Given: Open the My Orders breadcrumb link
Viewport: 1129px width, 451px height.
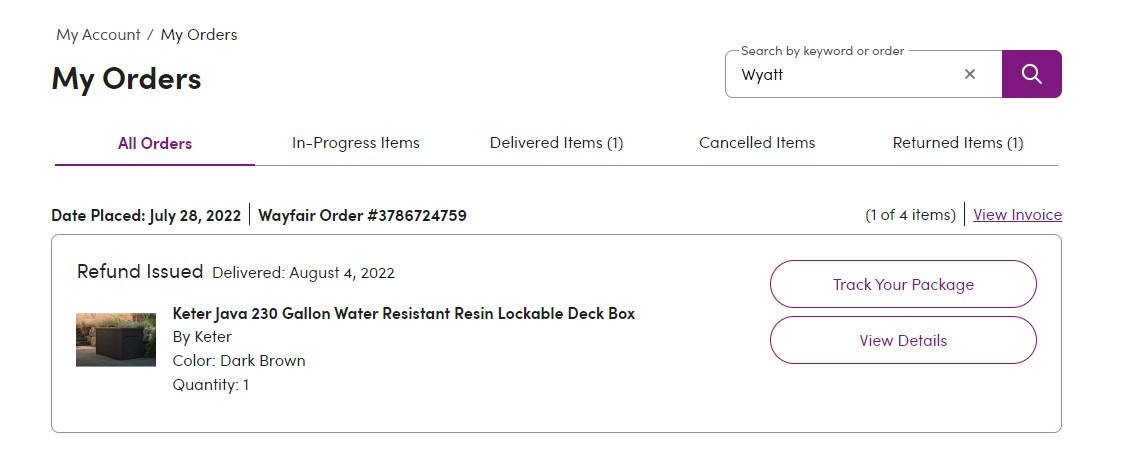Looking at the screenshot, I should coord(199,35).
